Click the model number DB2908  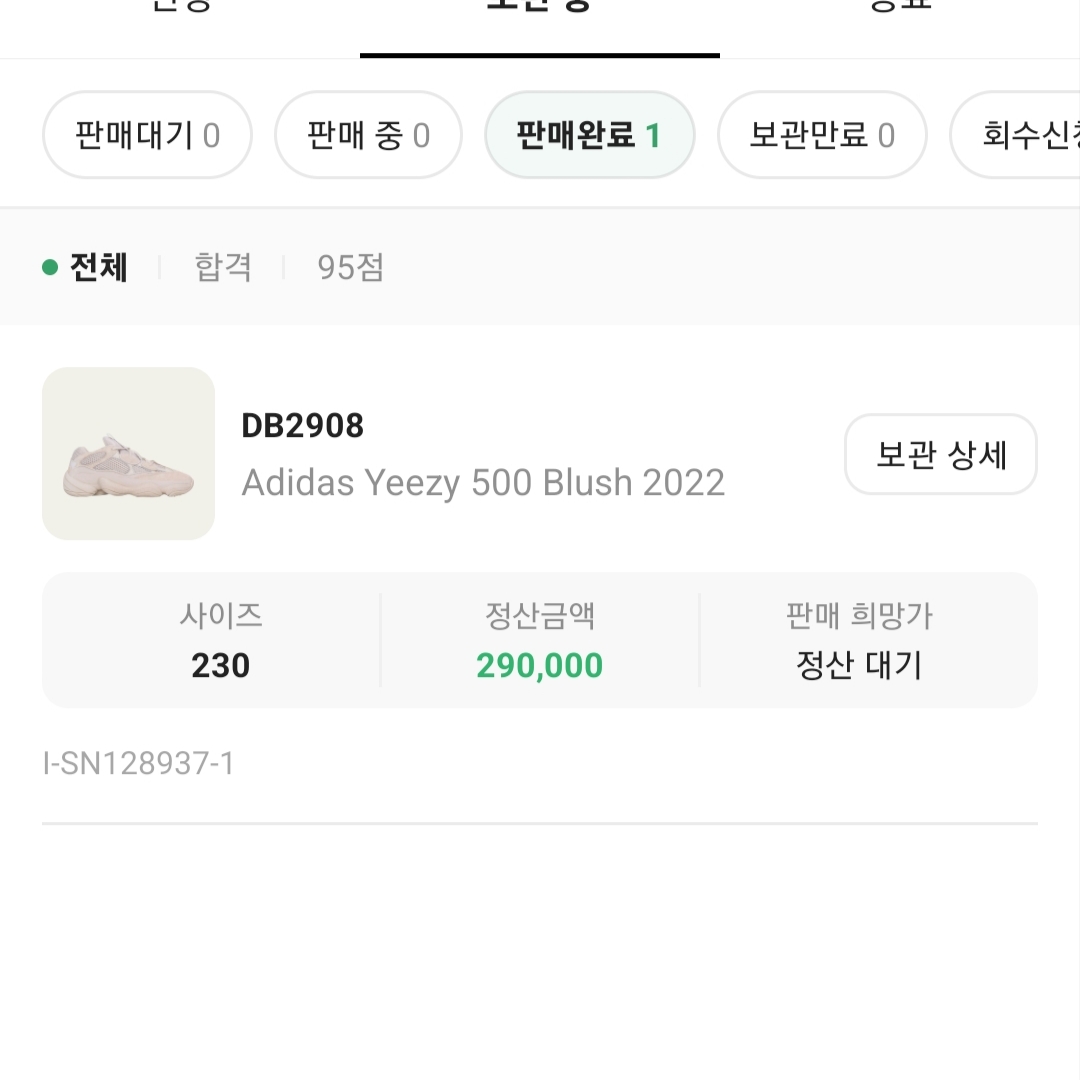tap(303, 426)
